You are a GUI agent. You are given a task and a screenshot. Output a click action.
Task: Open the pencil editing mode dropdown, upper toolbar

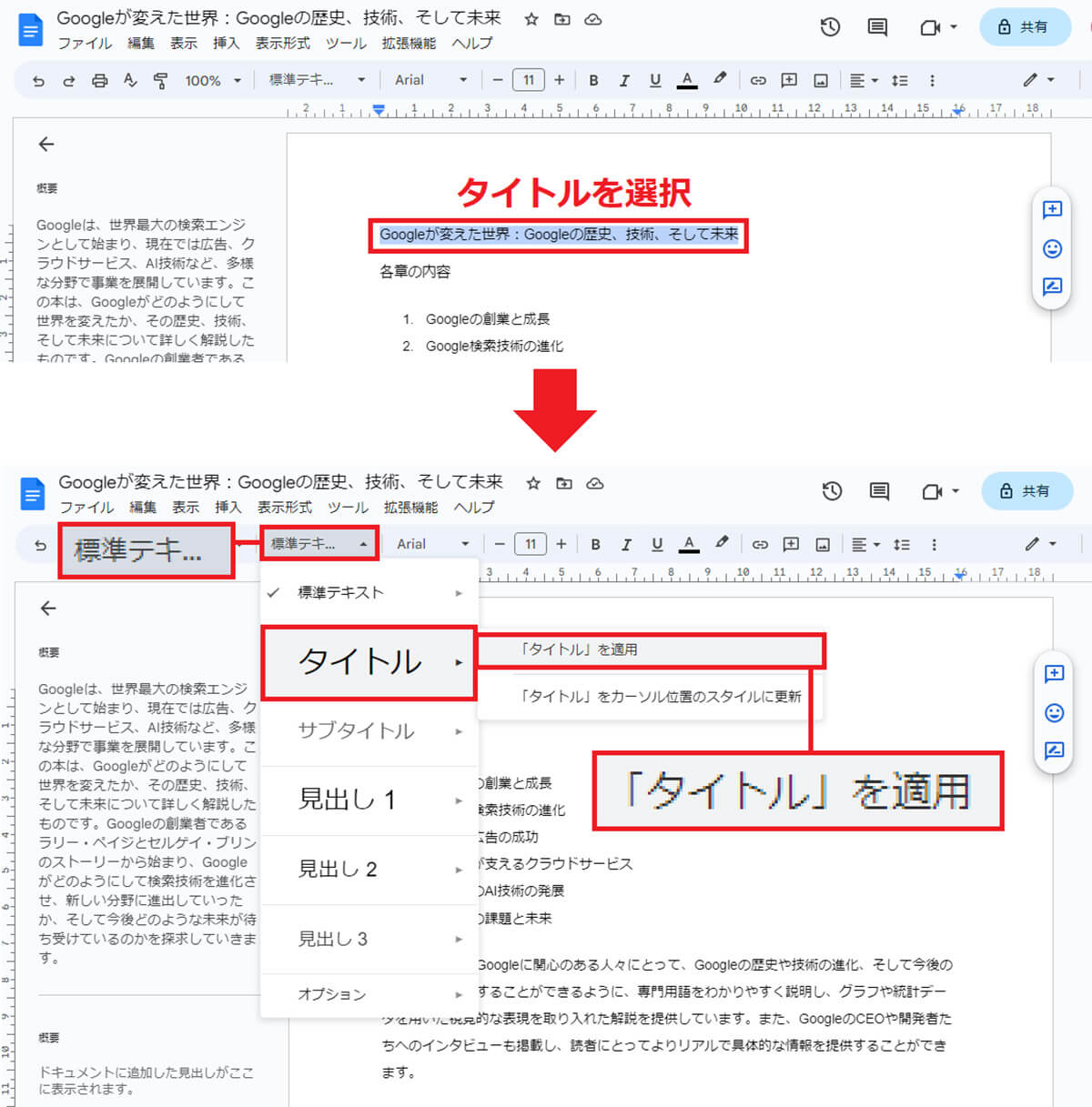pos(1038,80)
